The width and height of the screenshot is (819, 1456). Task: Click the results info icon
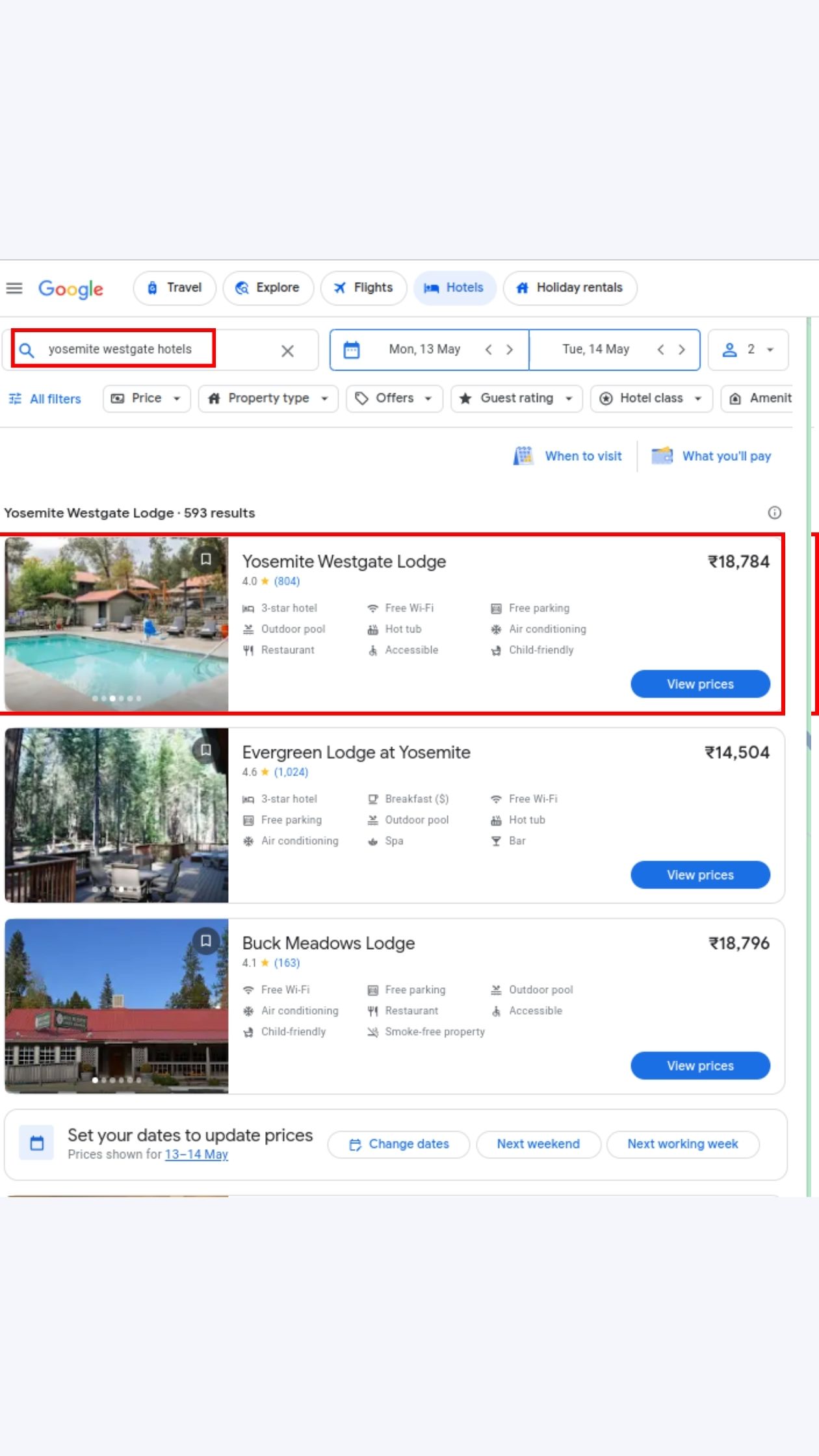(774, 513)
